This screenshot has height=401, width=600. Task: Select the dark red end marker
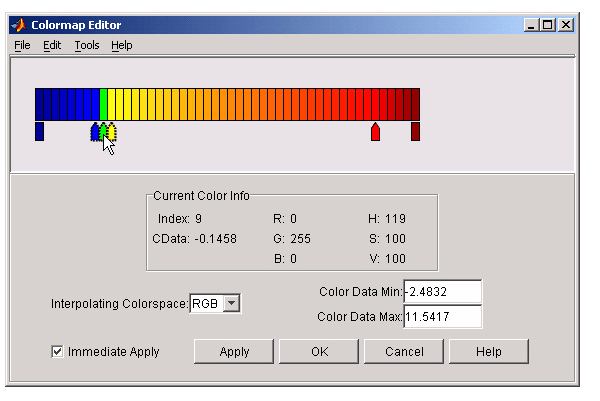pyautogui.click(x=415, y=131)
